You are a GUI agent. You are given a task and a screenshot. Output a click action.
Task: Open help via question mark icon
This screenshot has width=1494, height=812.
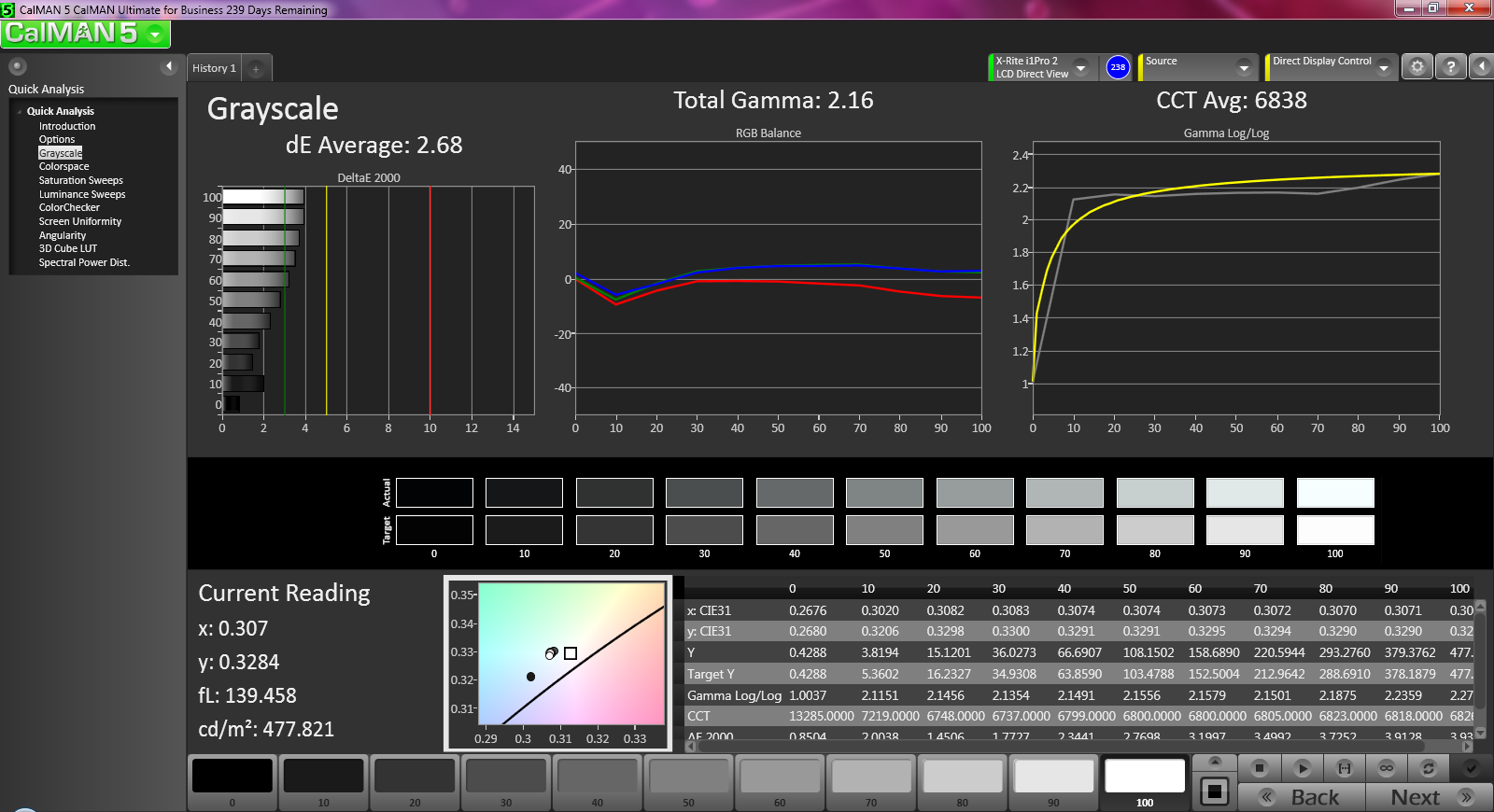[x=1450, y=67]
